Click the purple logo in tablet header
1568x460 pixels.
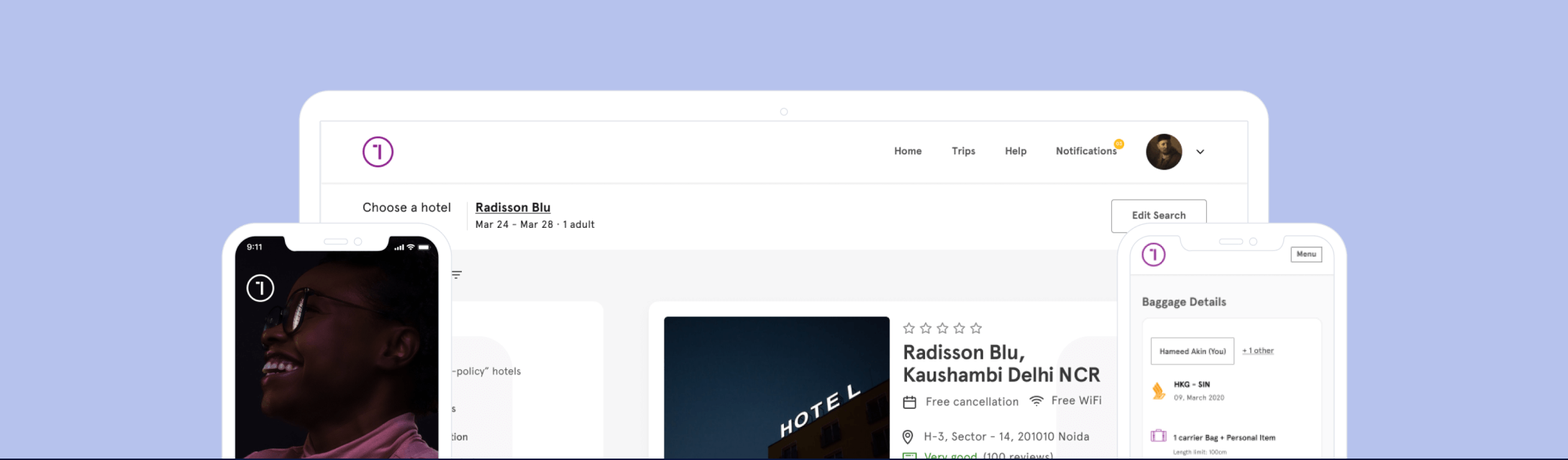coord(378,152)
